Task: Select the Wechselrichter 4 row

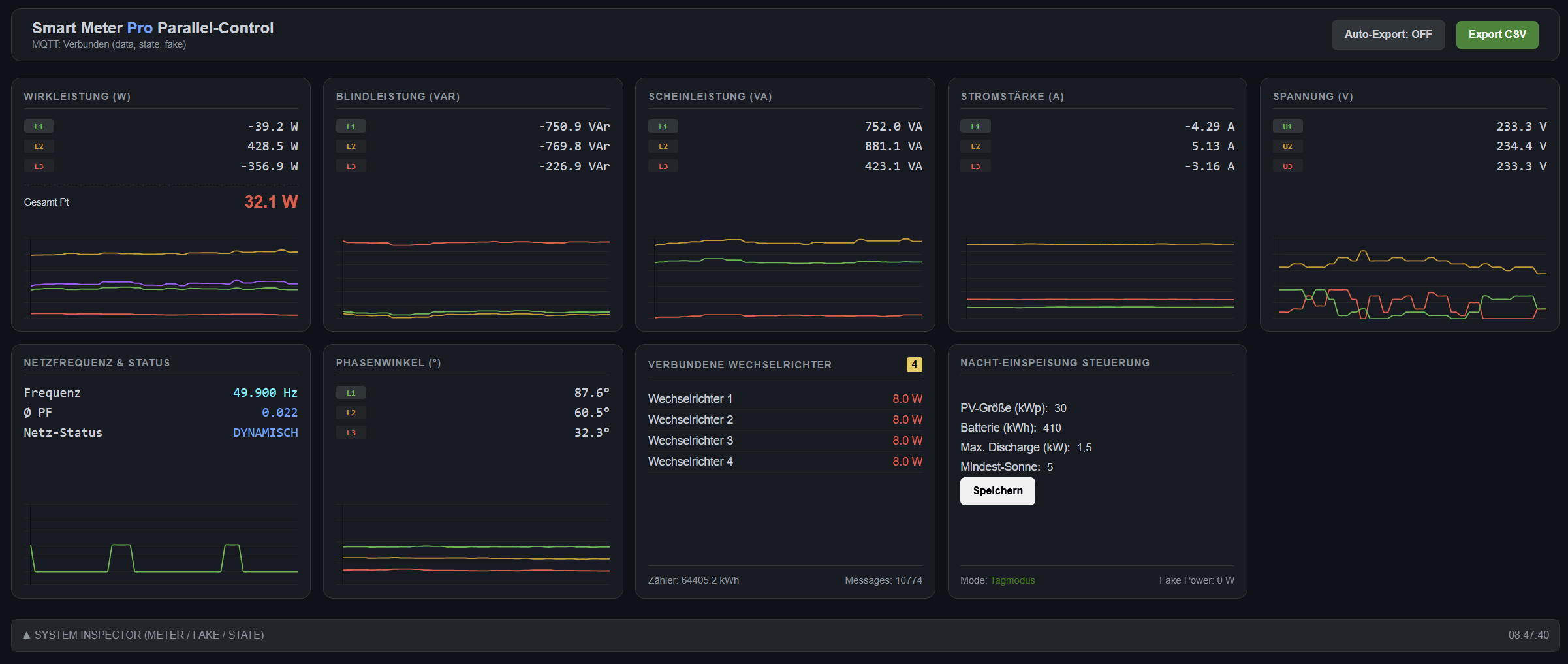Action: (785, 462)
